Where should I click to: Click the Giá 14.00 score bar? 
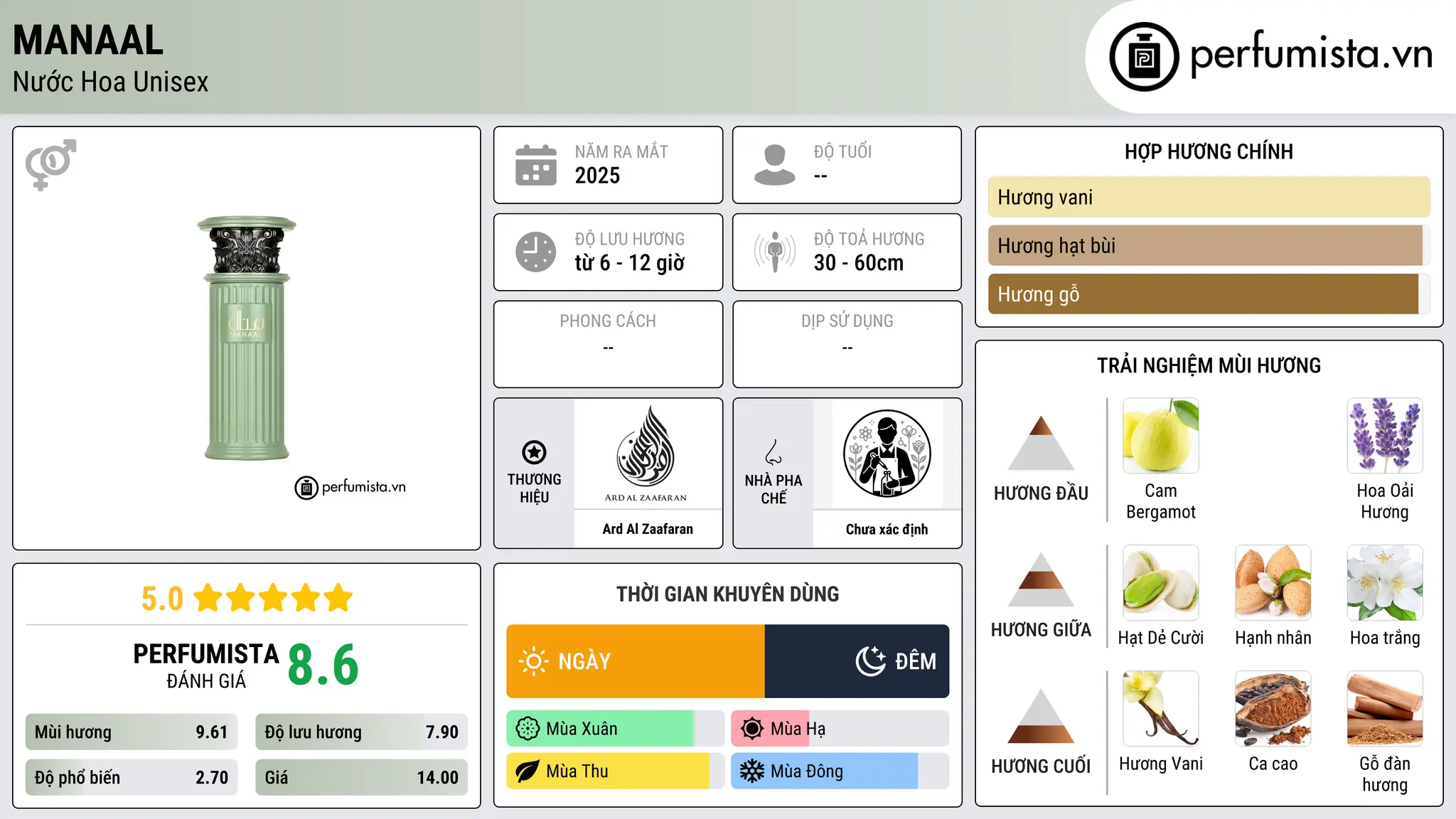click(361, 777)
